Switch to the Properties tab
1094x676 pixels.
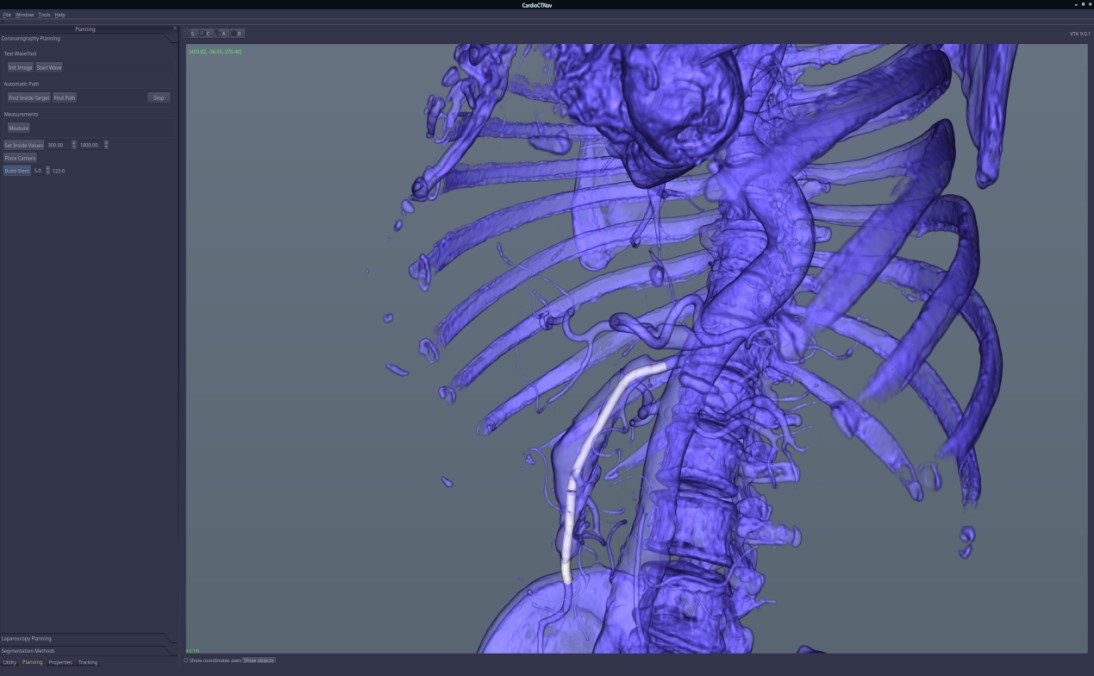60,662
